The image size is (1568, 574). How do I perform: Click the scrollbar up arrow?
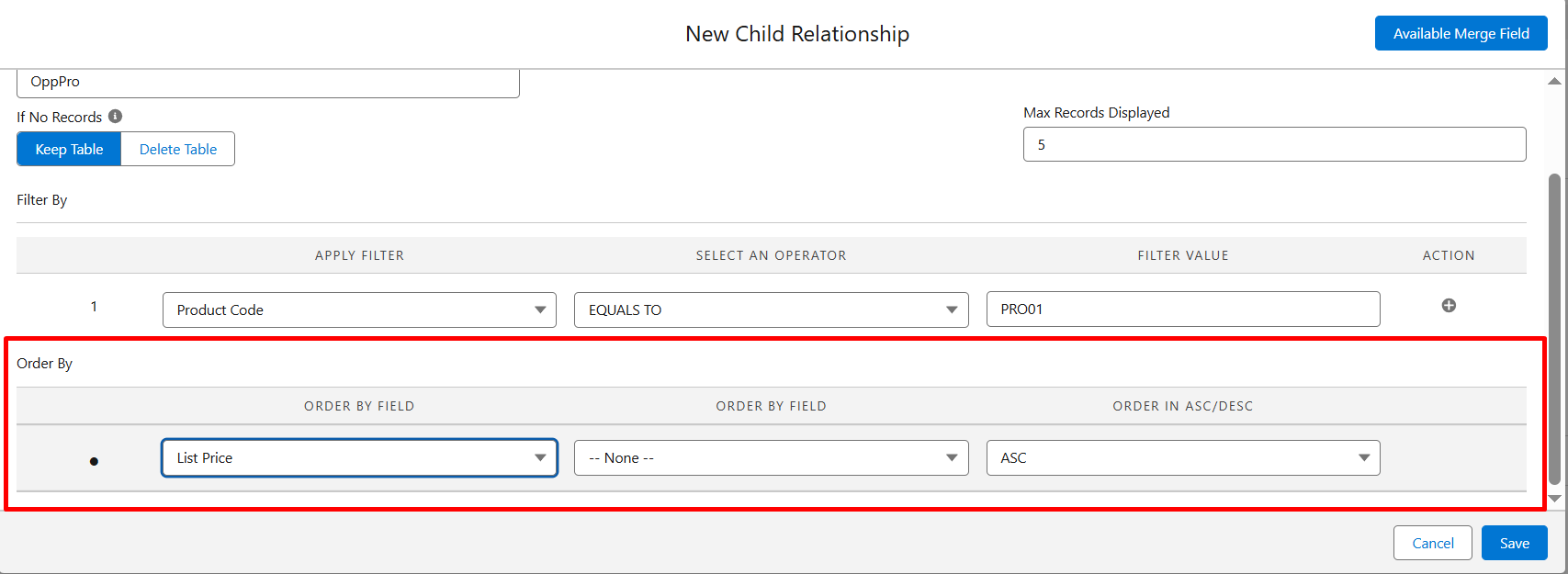(1554, 82)
